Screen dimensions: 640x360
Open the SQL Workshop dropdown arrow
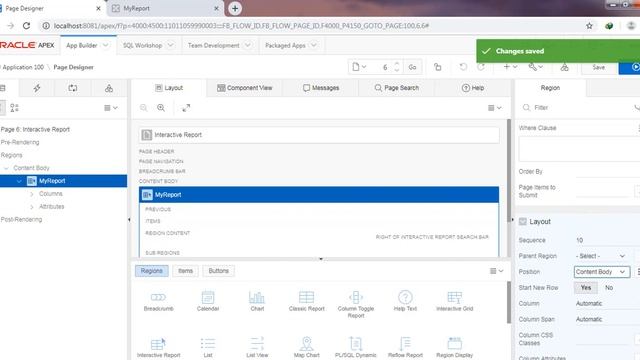[171, 45]
